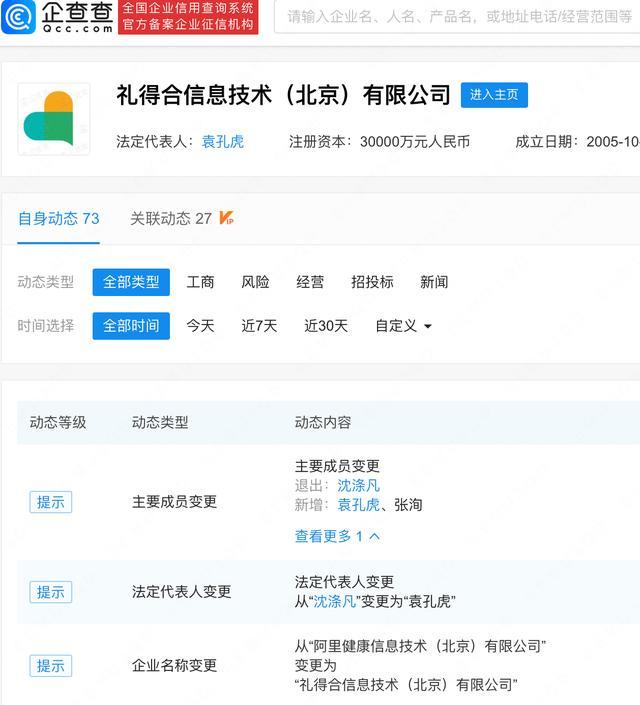The image size is (640, 705).
Task: Open 沈涤凡 link in 法定代表人变更 row
Action: pos(335,601)
